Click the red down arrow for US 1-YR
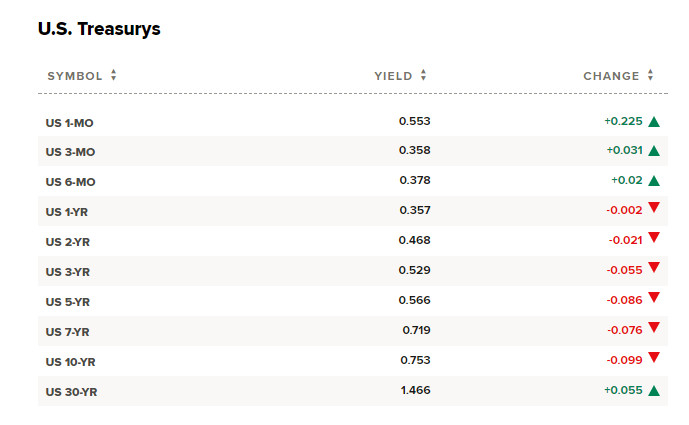Image resolution: width=689 pixels, height=425 pixels. (654, 208)
